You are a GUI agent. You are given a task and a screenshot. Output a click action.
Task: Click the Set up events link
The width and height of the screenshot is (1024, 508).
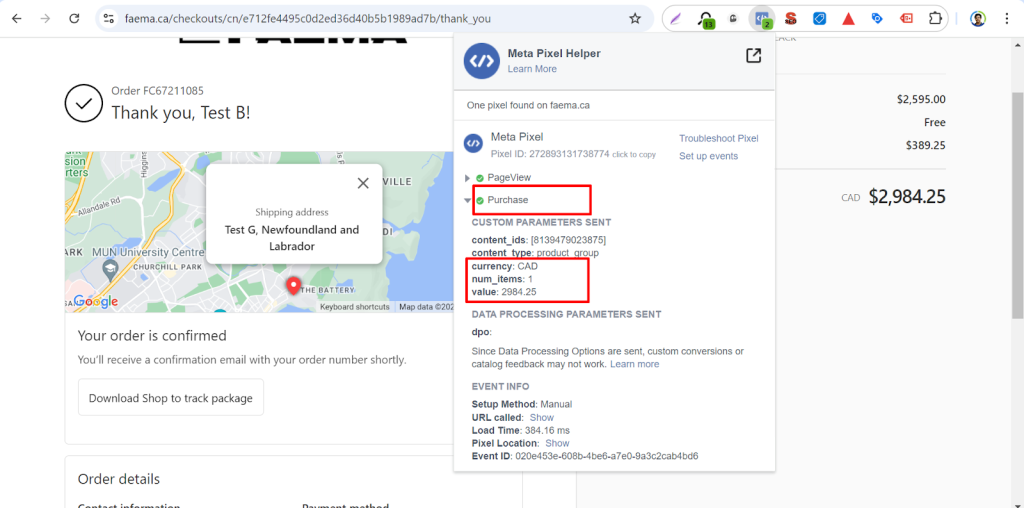708,156
